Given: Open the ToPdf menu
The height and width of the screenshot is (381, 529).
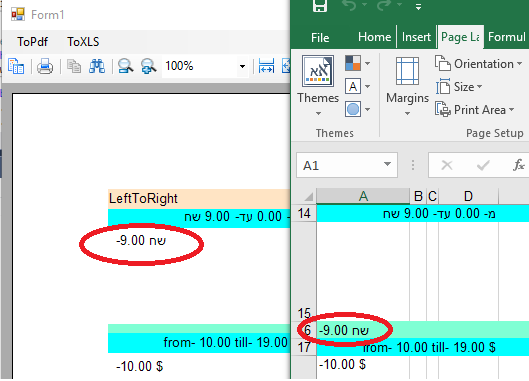Looking at the screenshot, I should 32,42.
